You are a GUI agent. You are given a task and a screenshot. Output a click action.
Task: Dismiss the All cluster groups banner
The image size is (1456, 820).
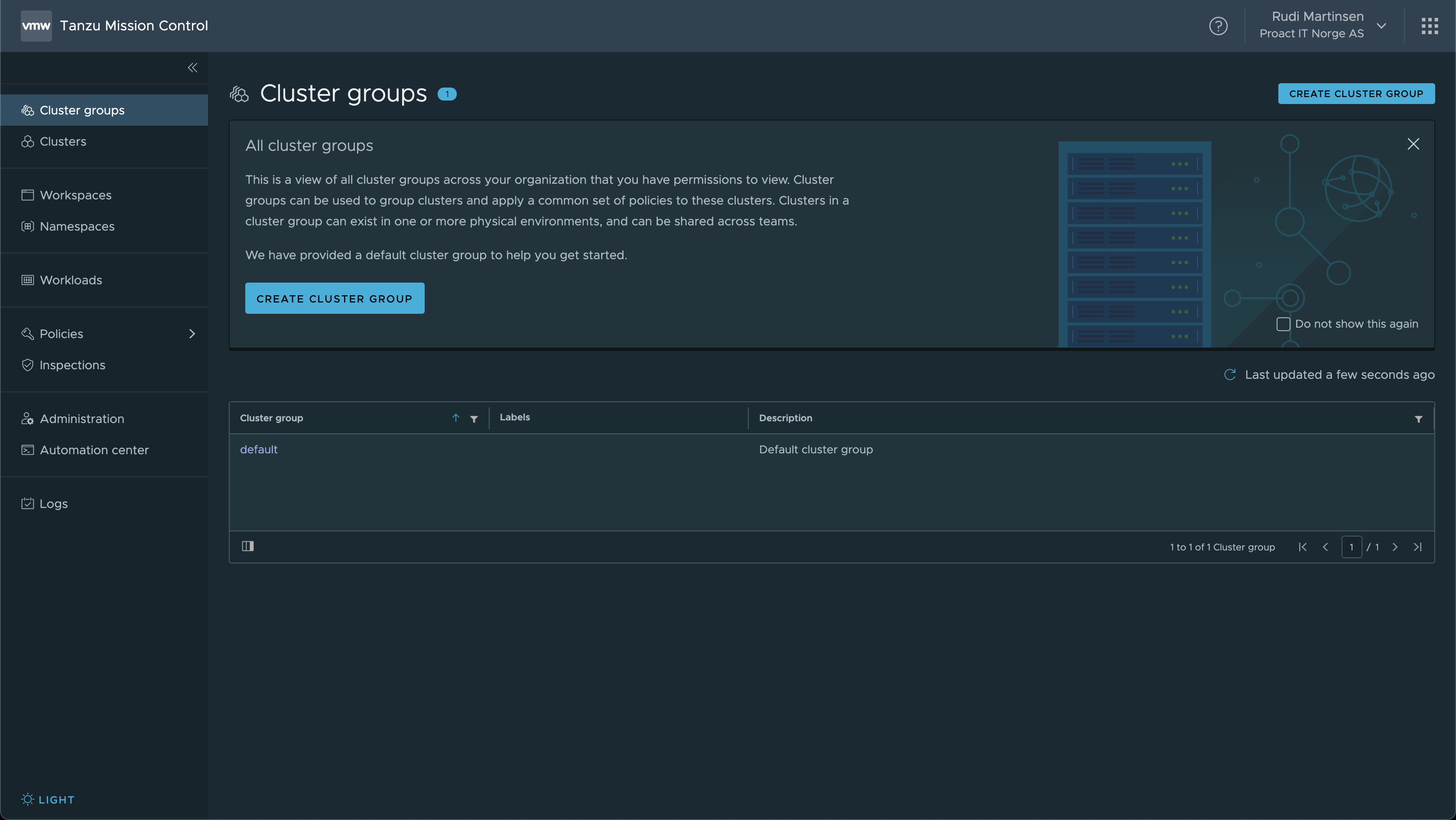pos(1413,144)
